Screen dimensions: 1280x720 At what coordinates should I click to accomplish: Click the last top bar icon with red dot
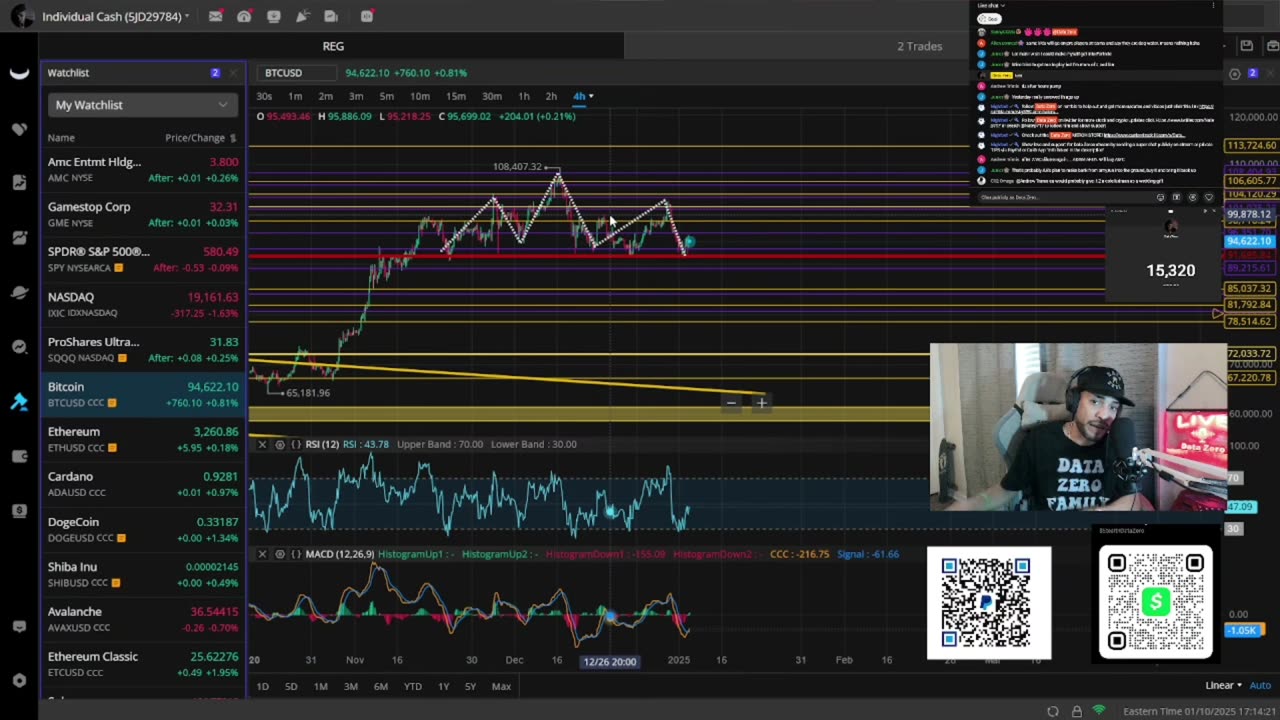point(366,16)
